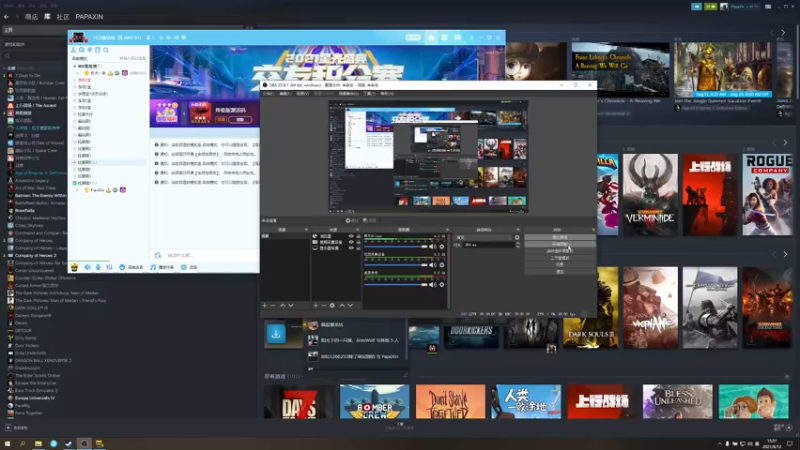This screenshot has width=800, height=450.
Task: Click the YY search magnifier icon
Action: coord(106,50)
